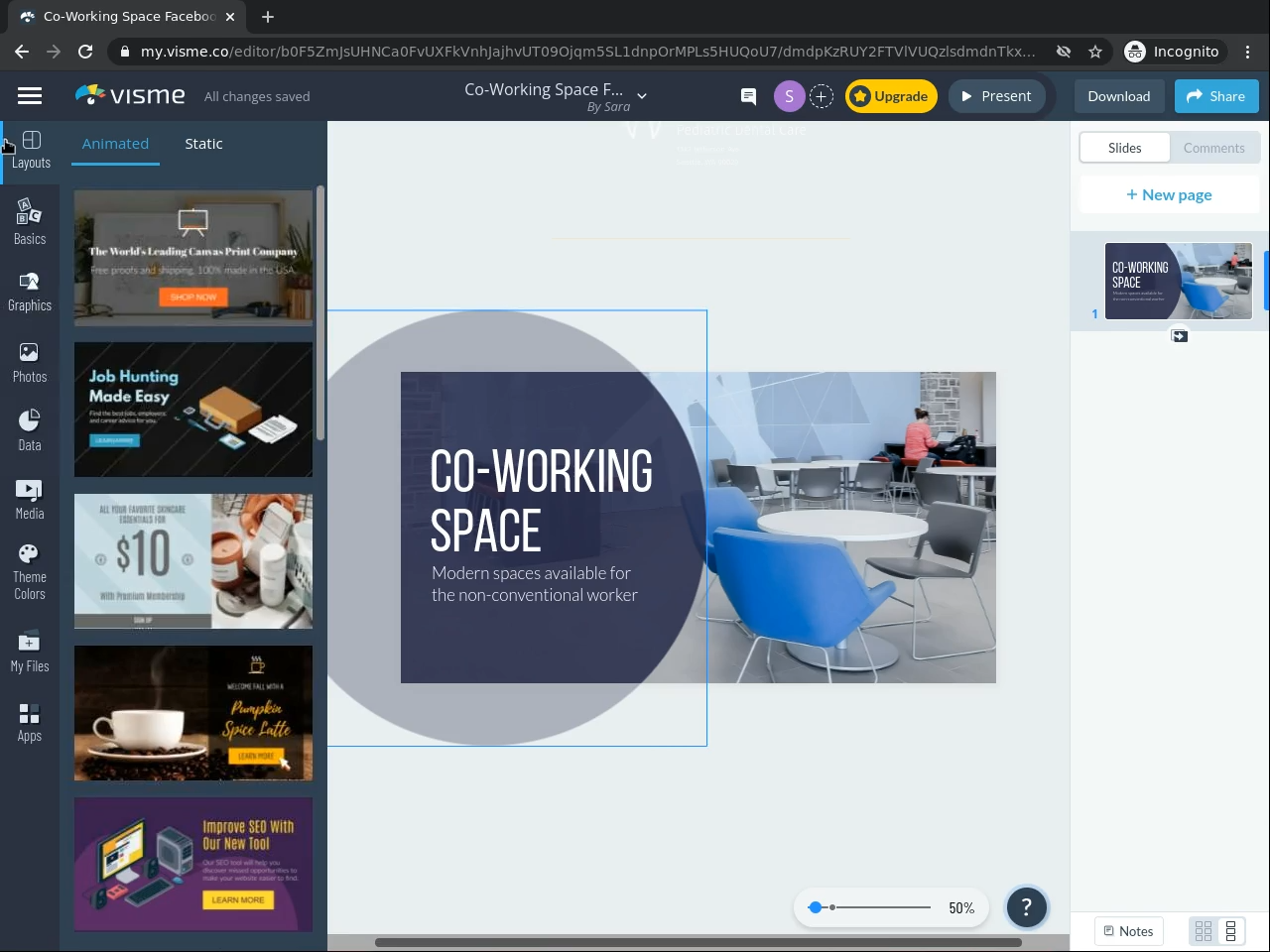Screen dimensions: 1270x952
Task: Open the Notes panel button
Action: tap(1129, 931)
